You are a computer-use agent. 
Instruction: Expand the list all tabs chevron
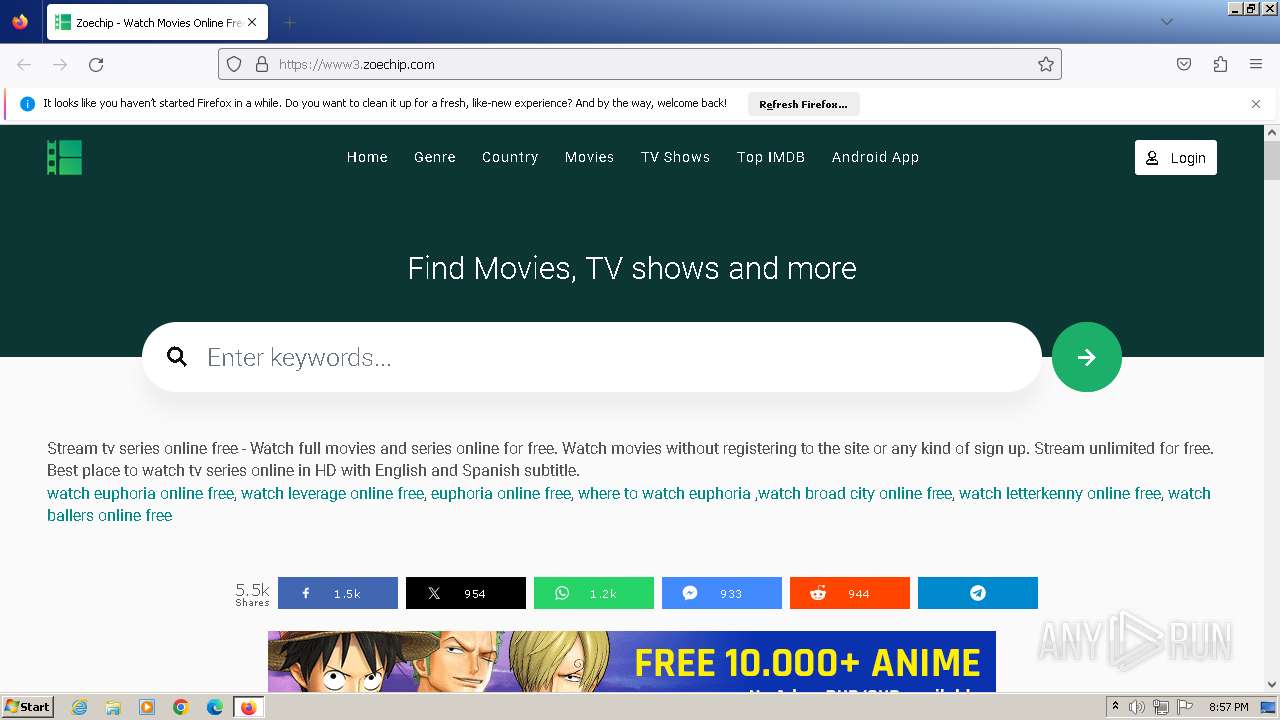[1166, 22]
